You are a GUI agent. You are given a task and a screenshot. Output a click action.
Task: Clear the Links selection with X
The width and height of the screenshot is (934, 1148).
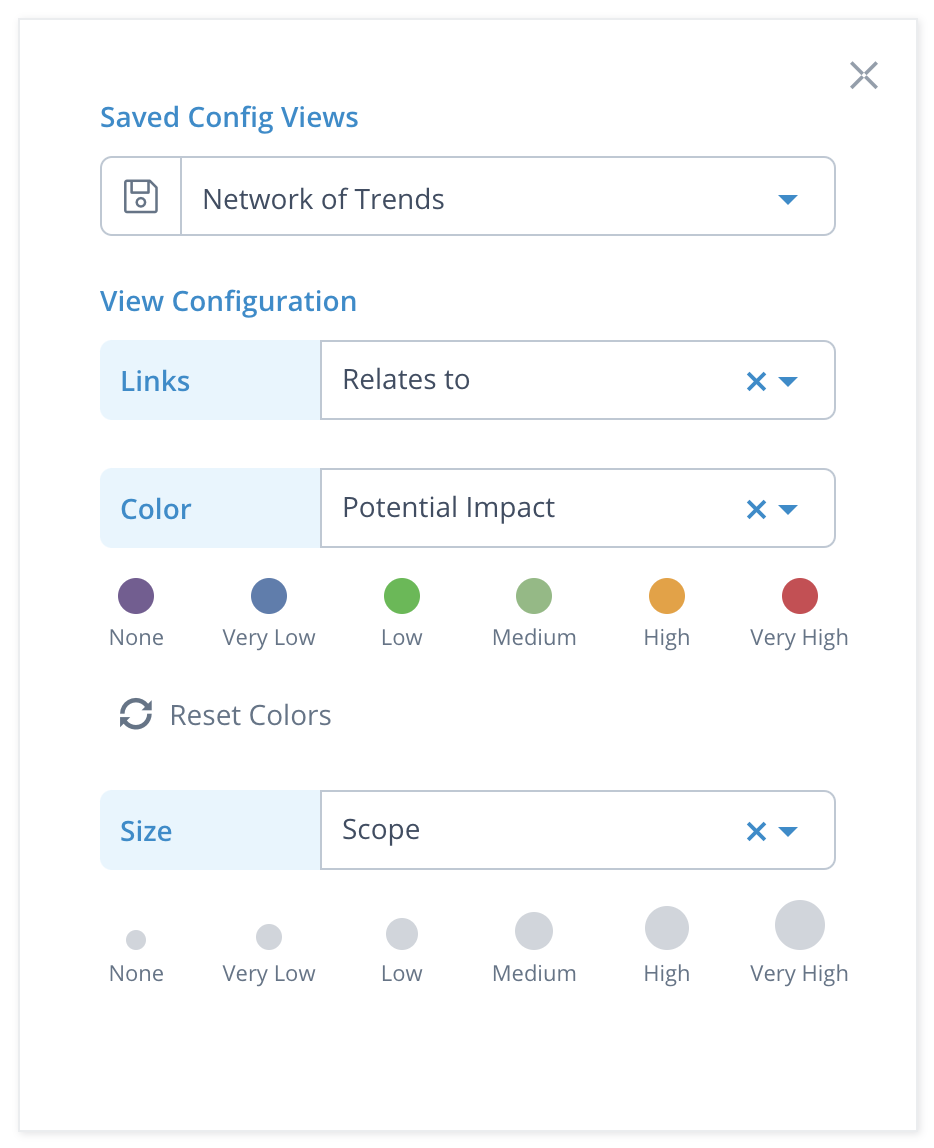756,381
